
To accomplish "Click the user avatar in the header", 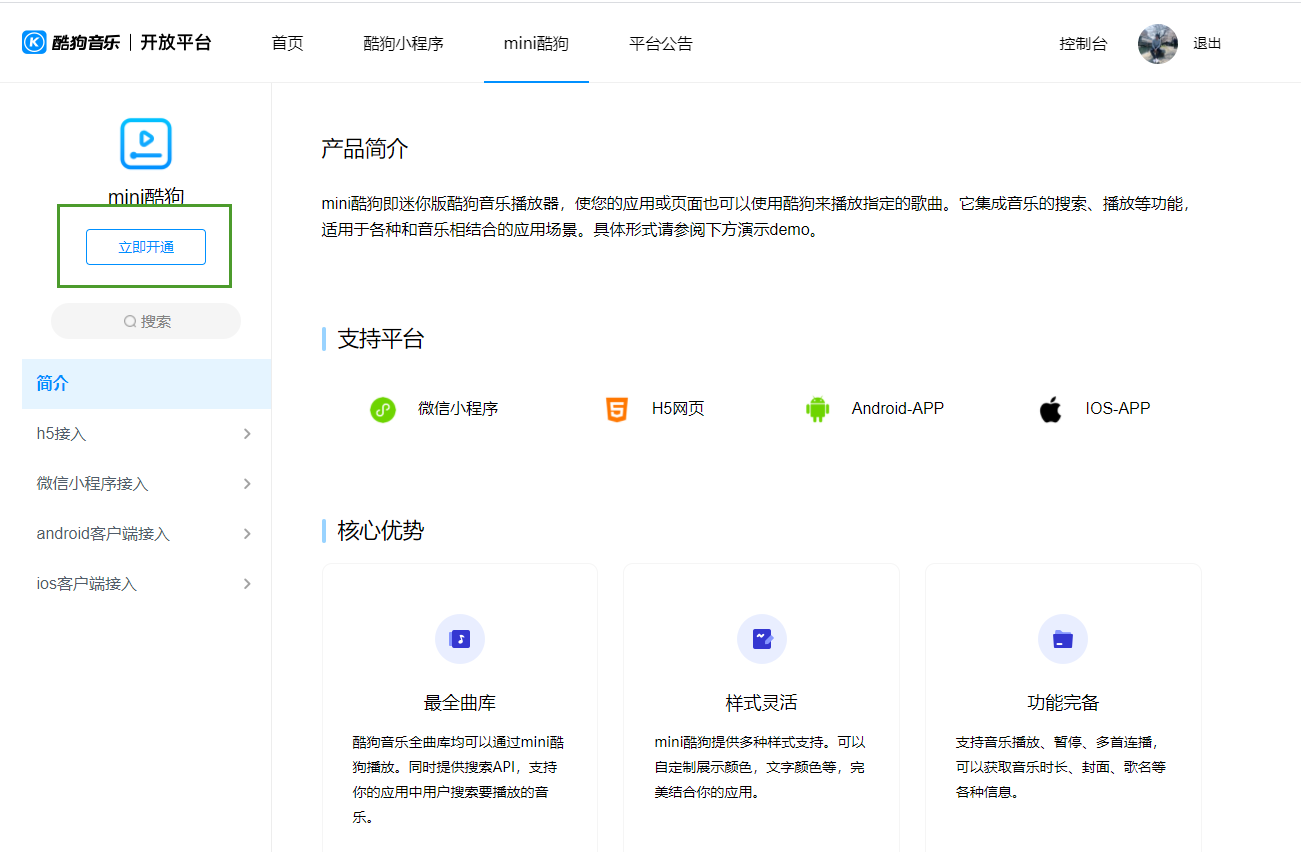I will [x=1158, y=44].
